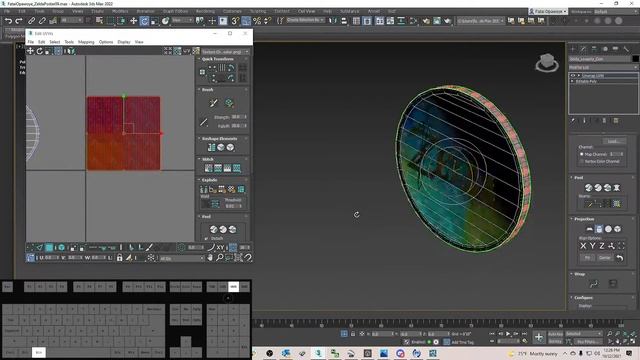
Task: Select the Rotate tool in Edit UVWs toolbar
Action: click(40, 51)
